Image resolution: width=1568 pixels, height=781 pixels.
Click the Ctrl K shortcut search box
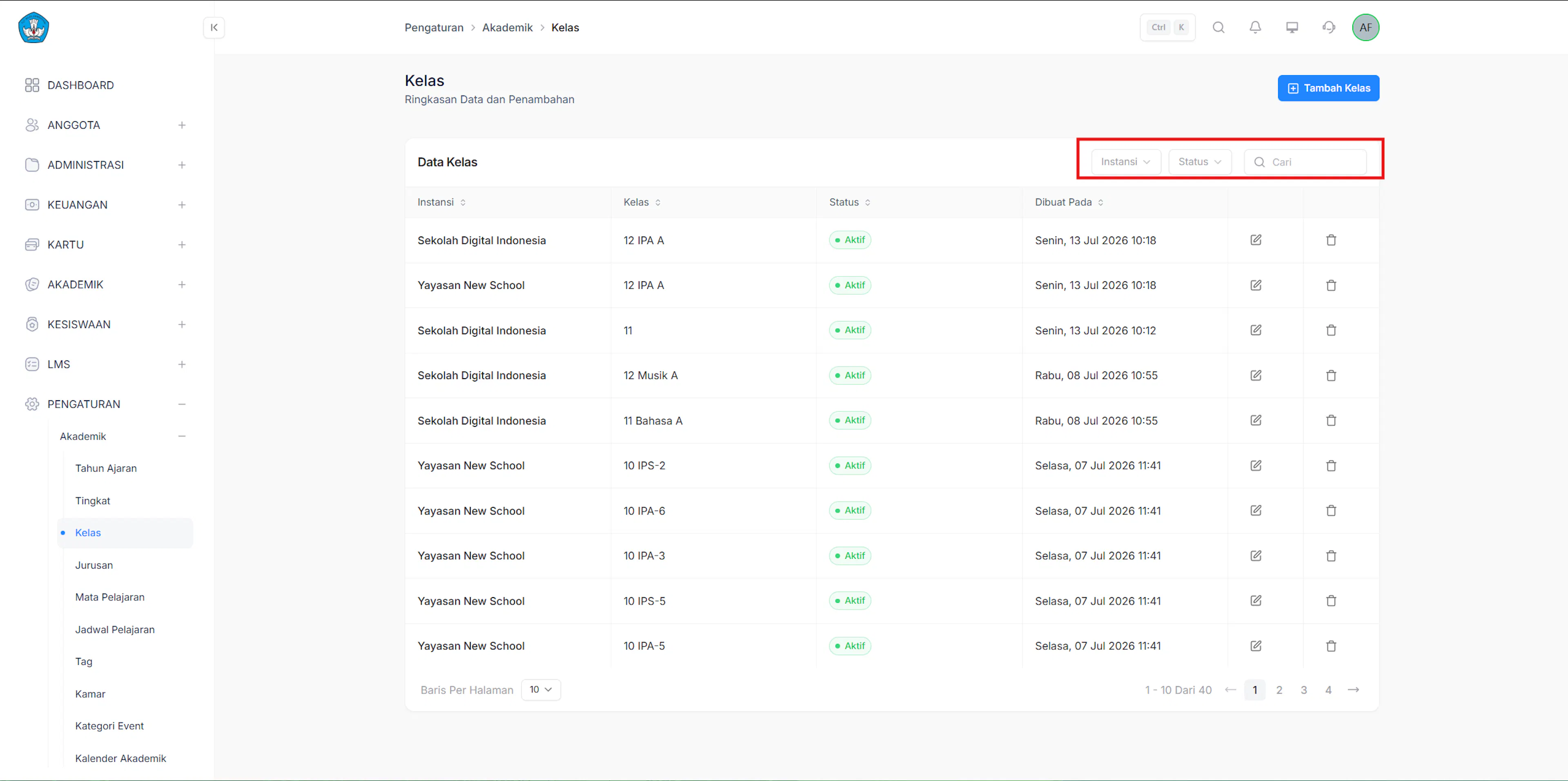click(1167, 27)
